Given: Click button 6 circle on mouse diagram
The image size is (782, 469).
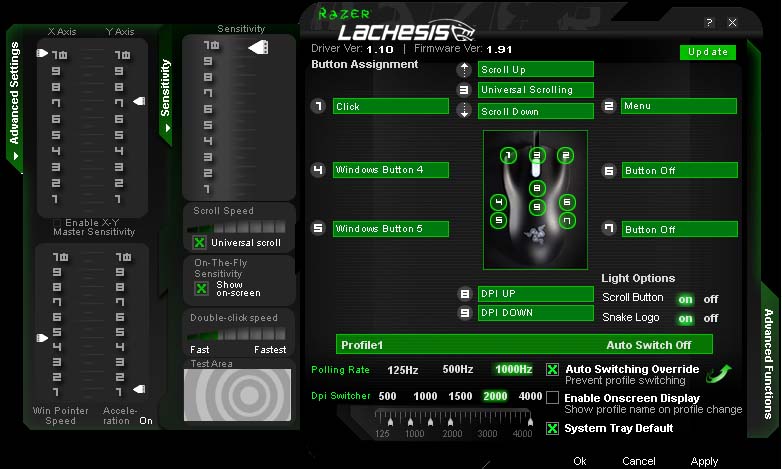Looking at the screenshot, I should click(x=567, y=202).
